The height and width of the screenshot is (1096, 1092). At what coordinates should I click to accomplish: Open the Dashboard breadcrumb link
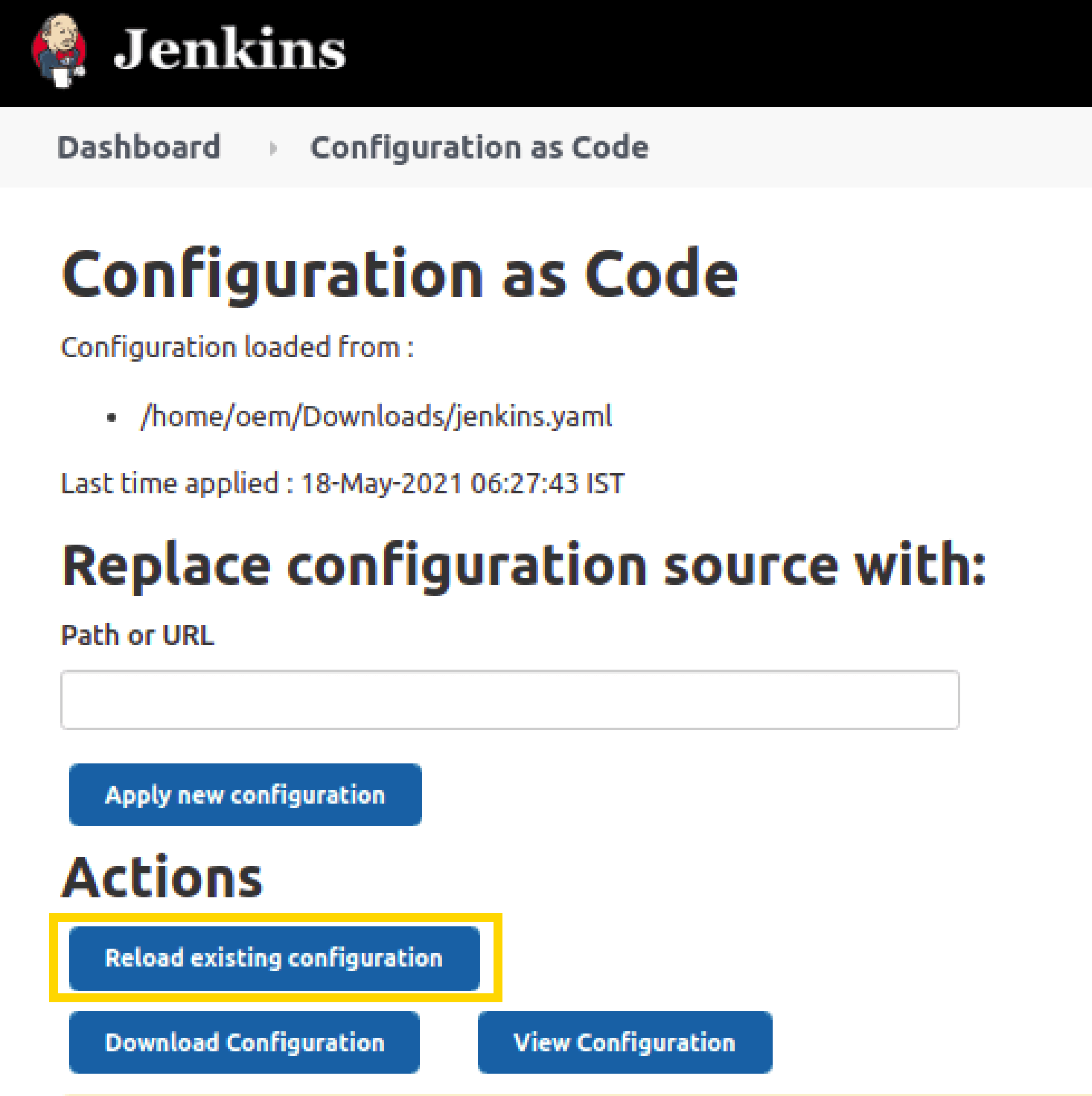tap(140, 147)
